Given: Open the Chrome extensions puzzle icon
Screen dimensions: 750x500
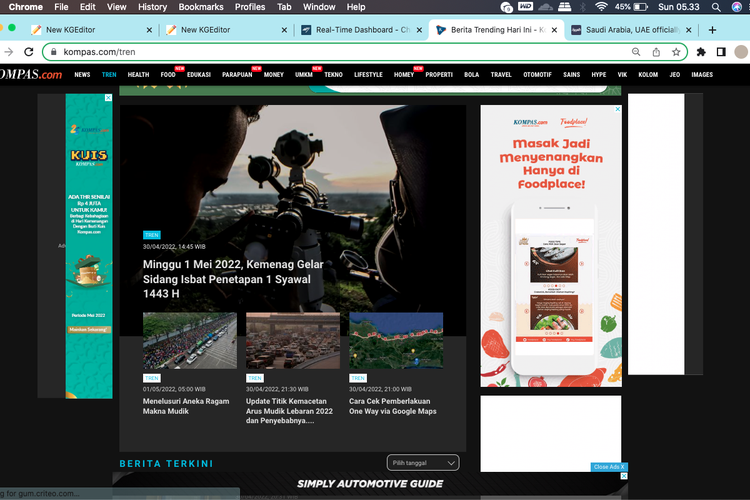Looking at the screenshot, I should point(701,51).
